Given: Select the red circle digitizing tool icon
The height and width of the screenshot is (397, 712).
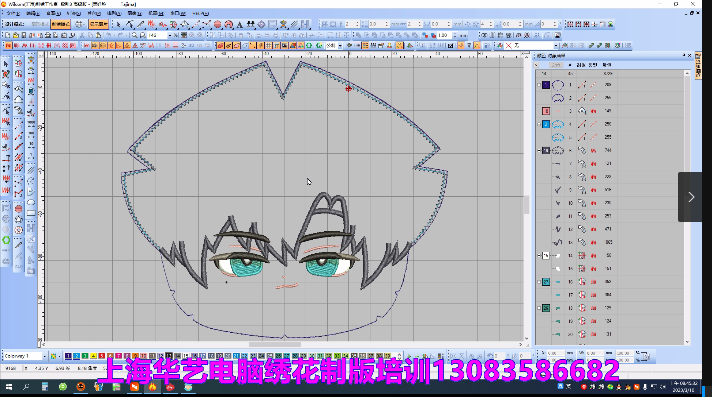Looking at the screenshot, I should (218, 24).
